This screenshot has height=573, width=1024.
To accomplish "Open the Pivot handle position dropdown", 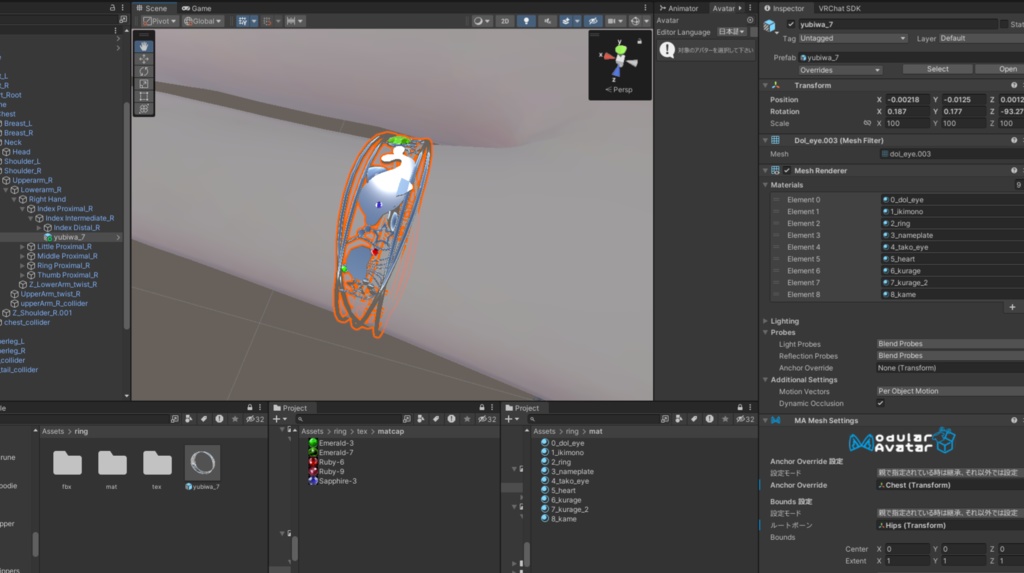I will (160, 21).
